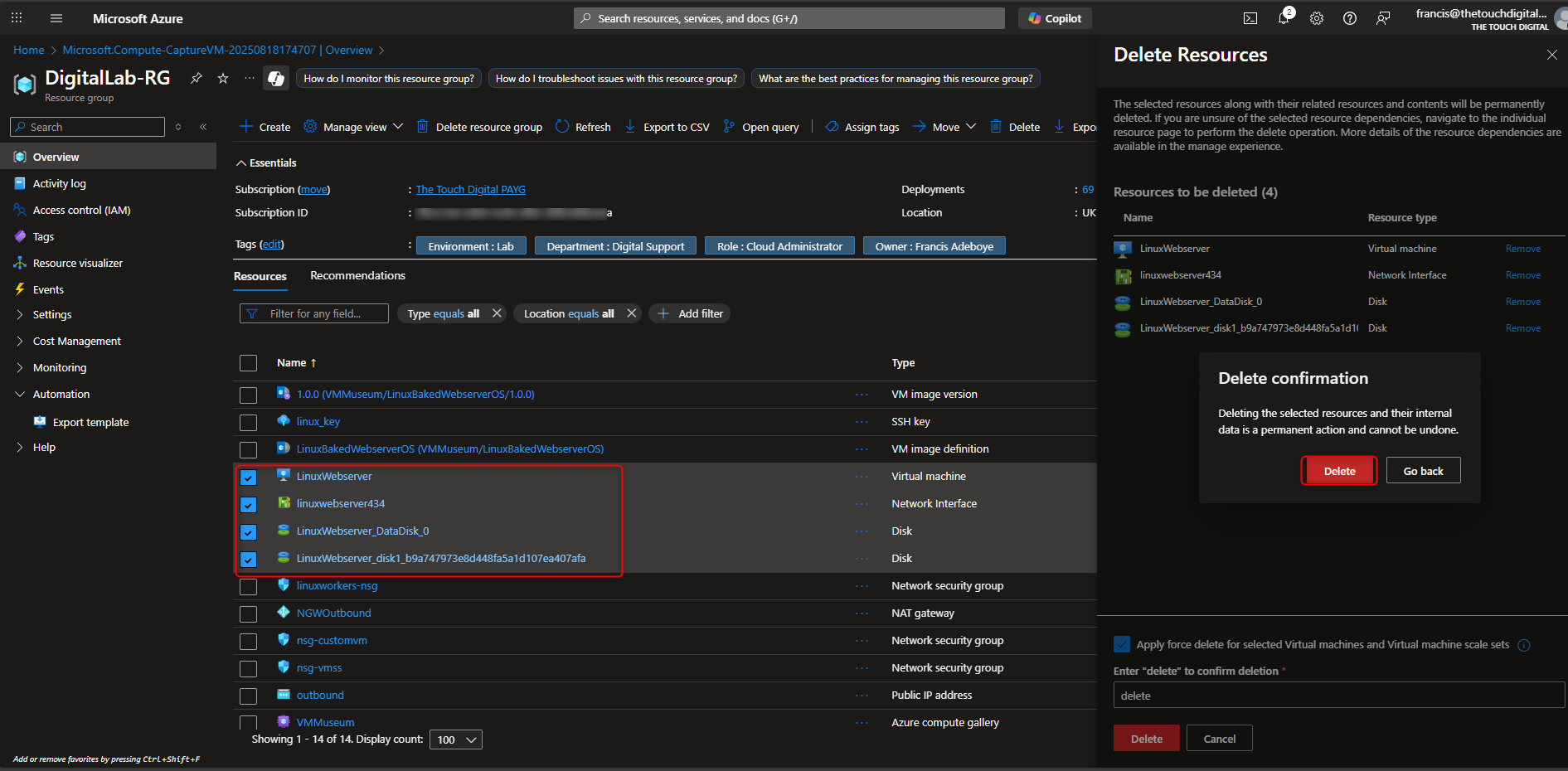Uncheck the LinuxWebserver virtual machine checkbox

tap(248, 478)
